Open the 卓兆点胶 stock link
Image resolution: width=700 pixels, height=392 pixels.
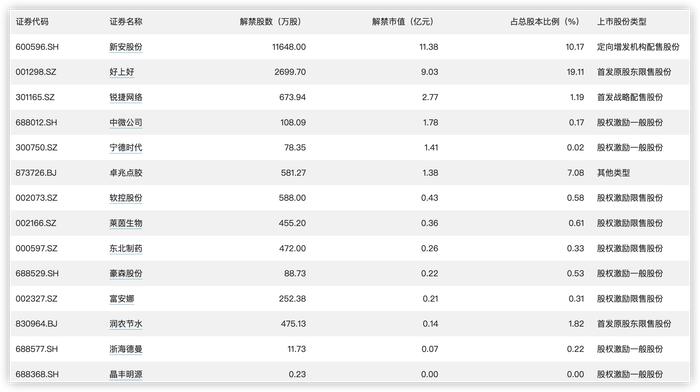point(126,173)
